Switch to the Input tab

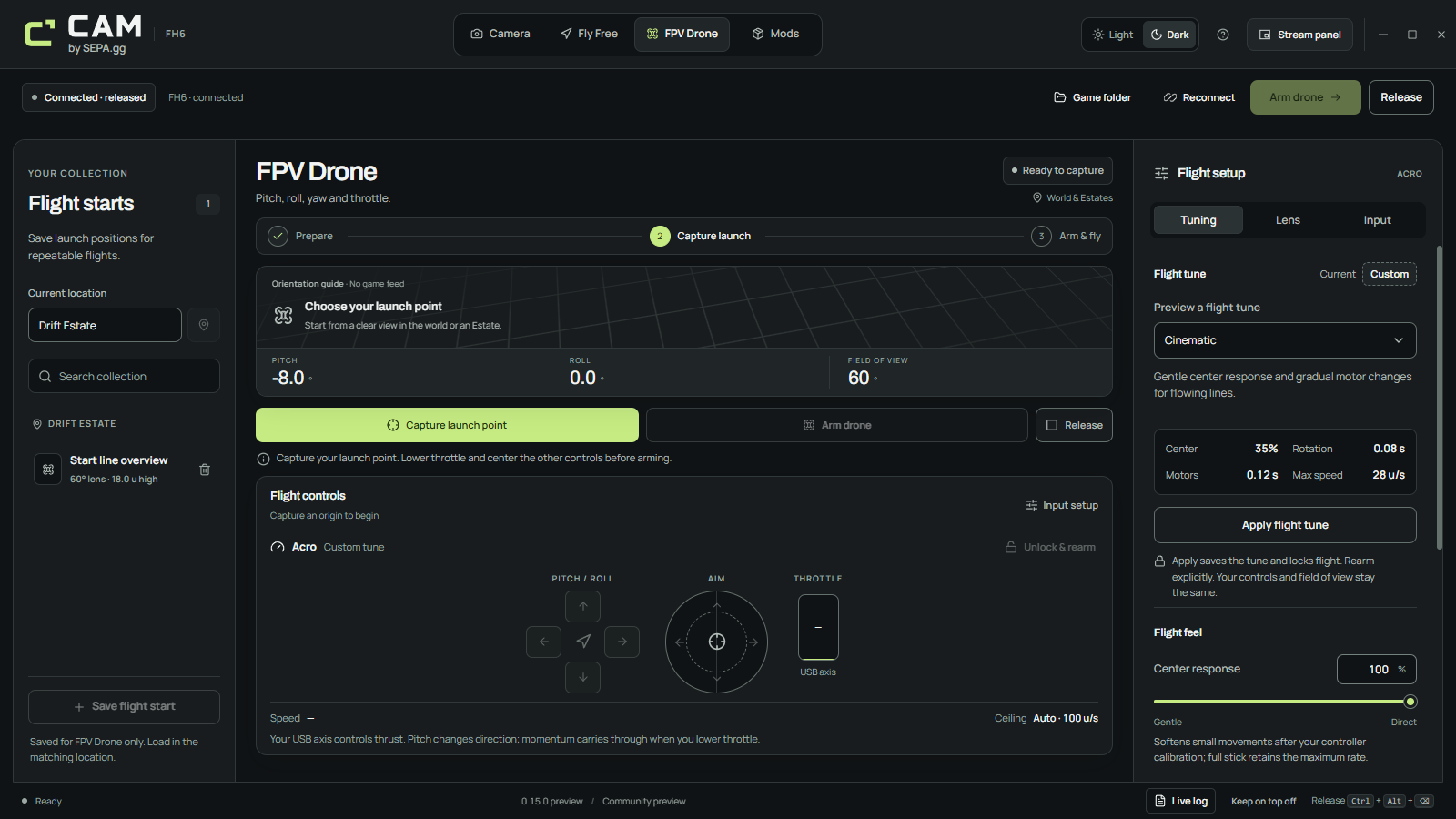1377,220
